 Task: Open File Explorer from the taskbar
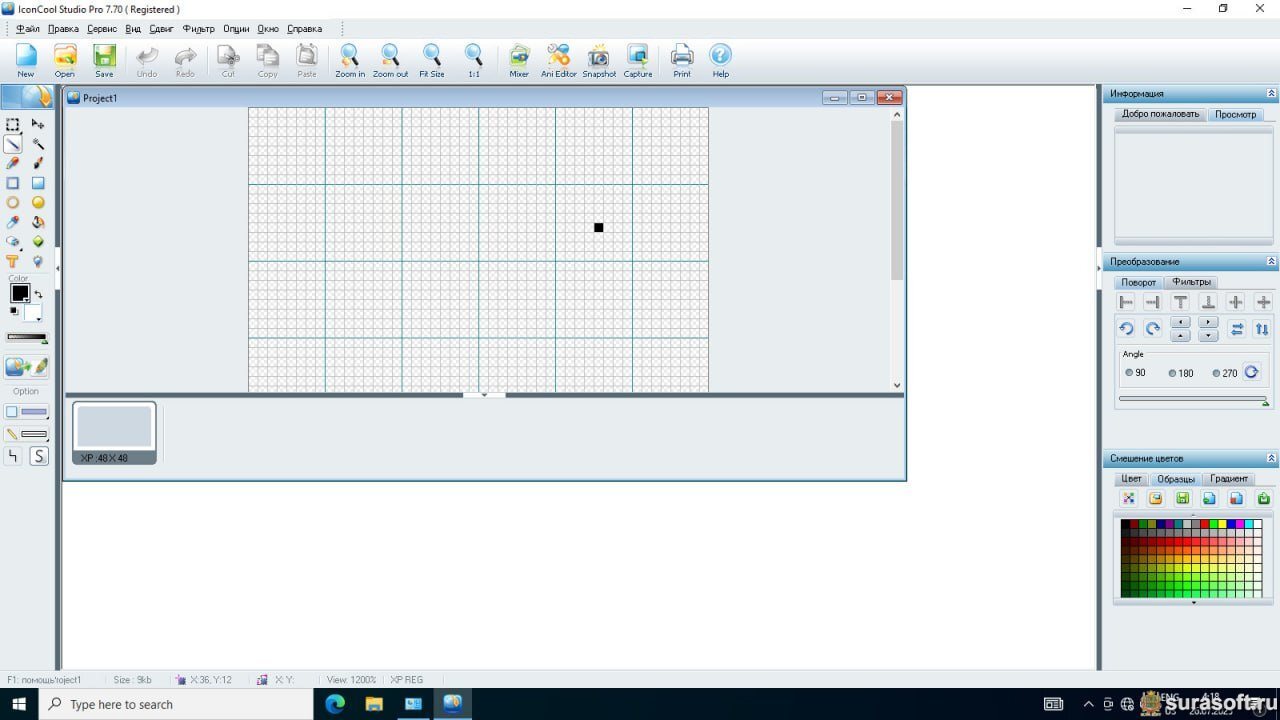tap(374, 704)
